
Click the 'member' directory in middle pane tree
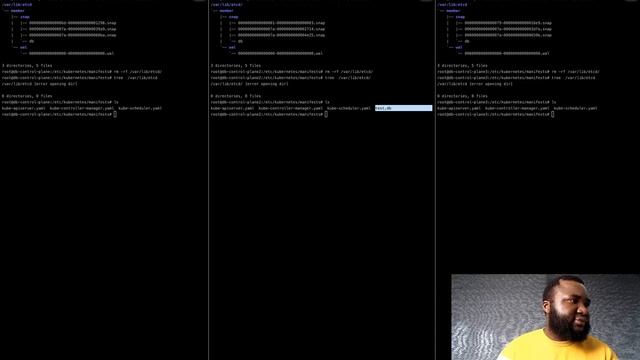click(x=226, y=11)
